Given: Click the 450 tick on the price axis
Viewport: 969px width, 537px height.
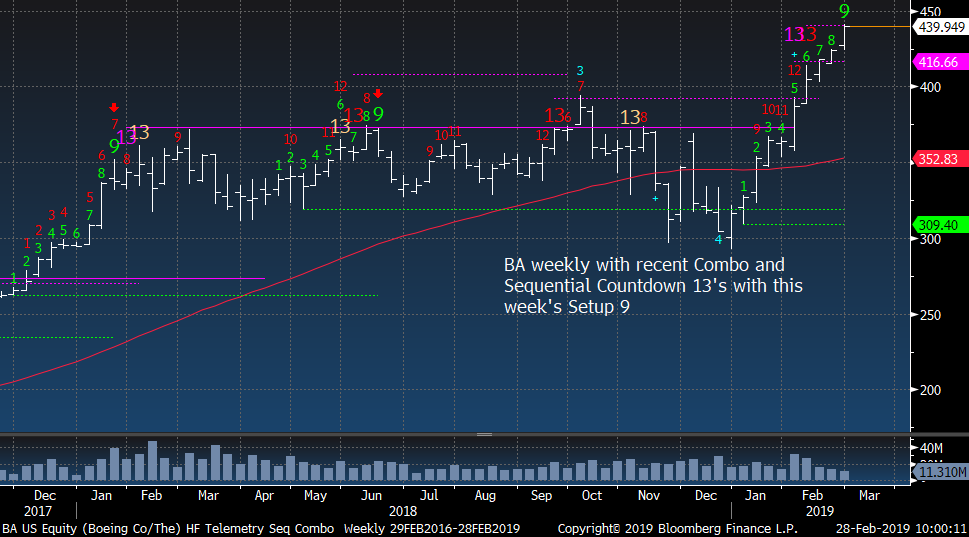Looking at the screenshot, I should tap(930, 12).
